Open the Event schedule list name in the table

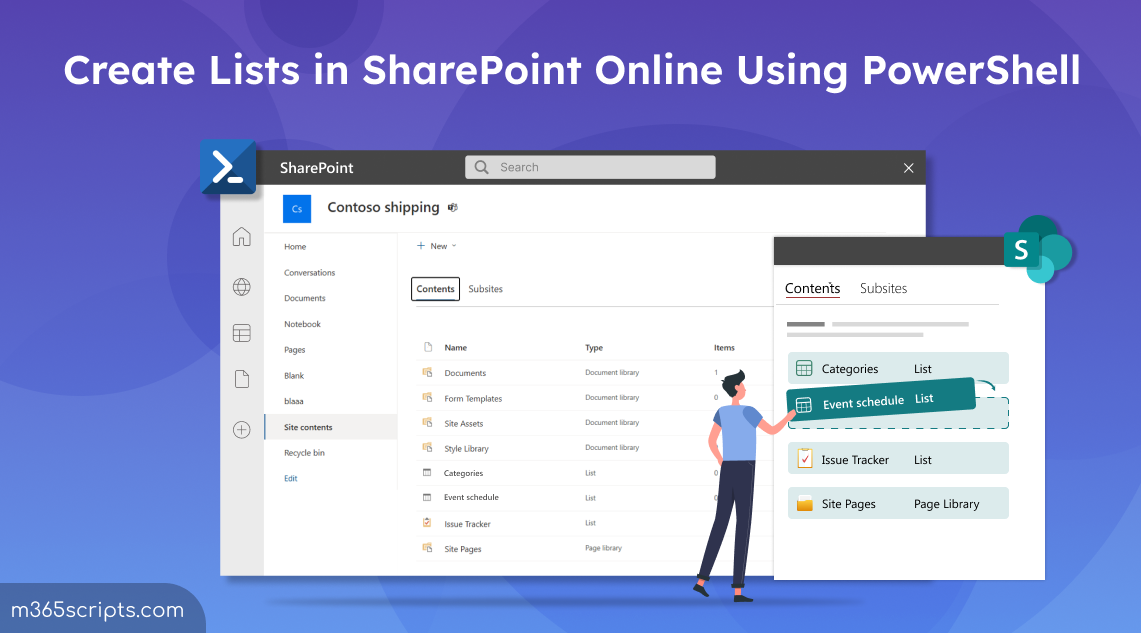[x=472, y=498]
